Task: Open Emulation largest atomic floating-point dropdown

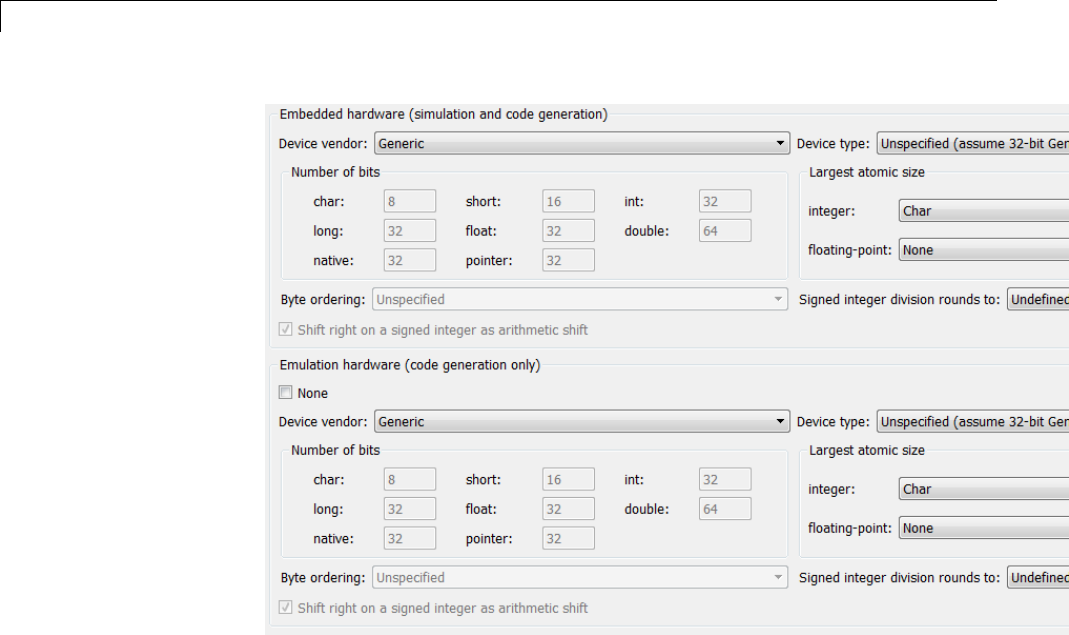Action: 983,529
